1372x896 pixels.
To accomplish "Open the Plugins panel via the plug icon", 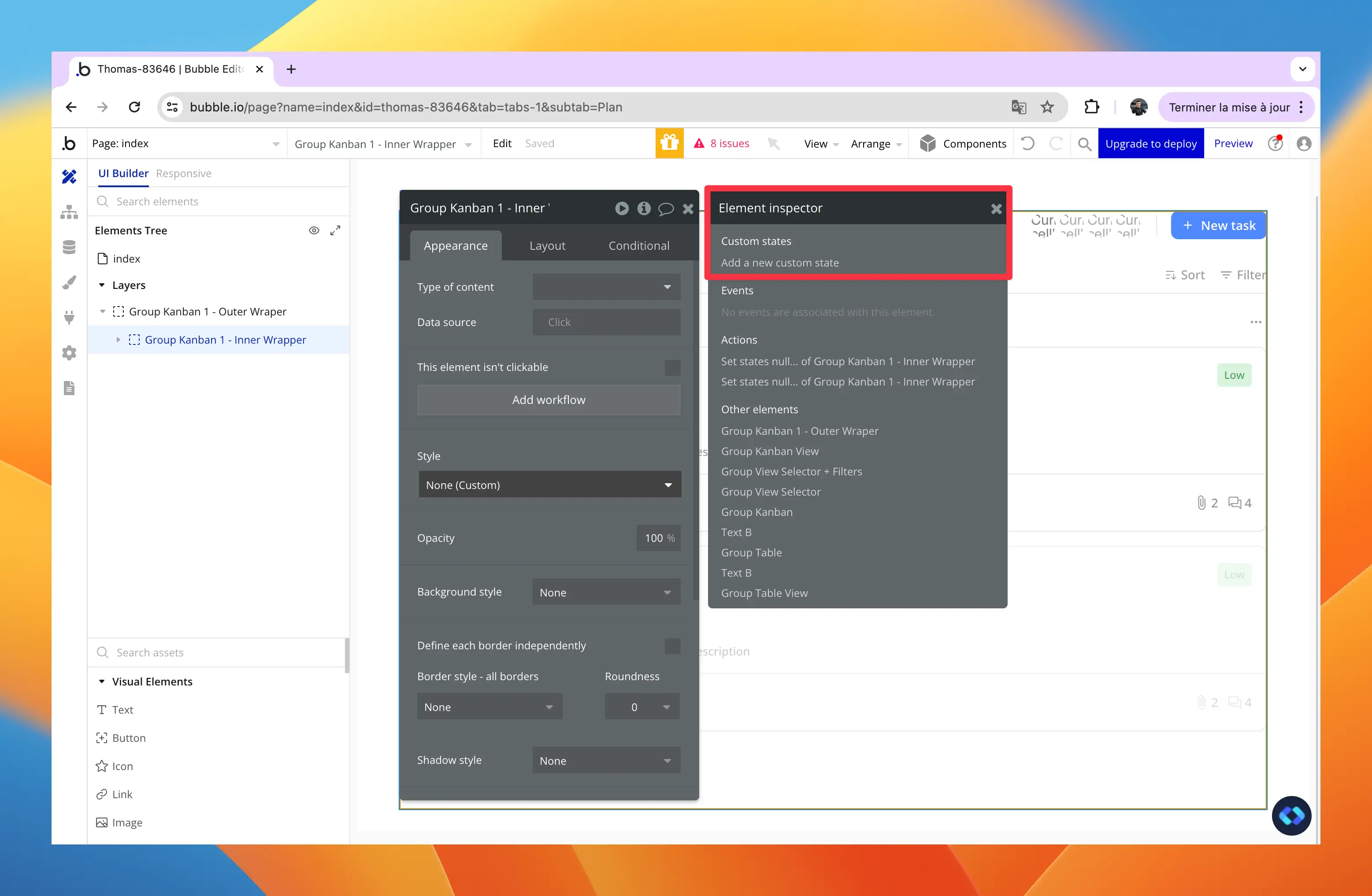I will [69, 318].
